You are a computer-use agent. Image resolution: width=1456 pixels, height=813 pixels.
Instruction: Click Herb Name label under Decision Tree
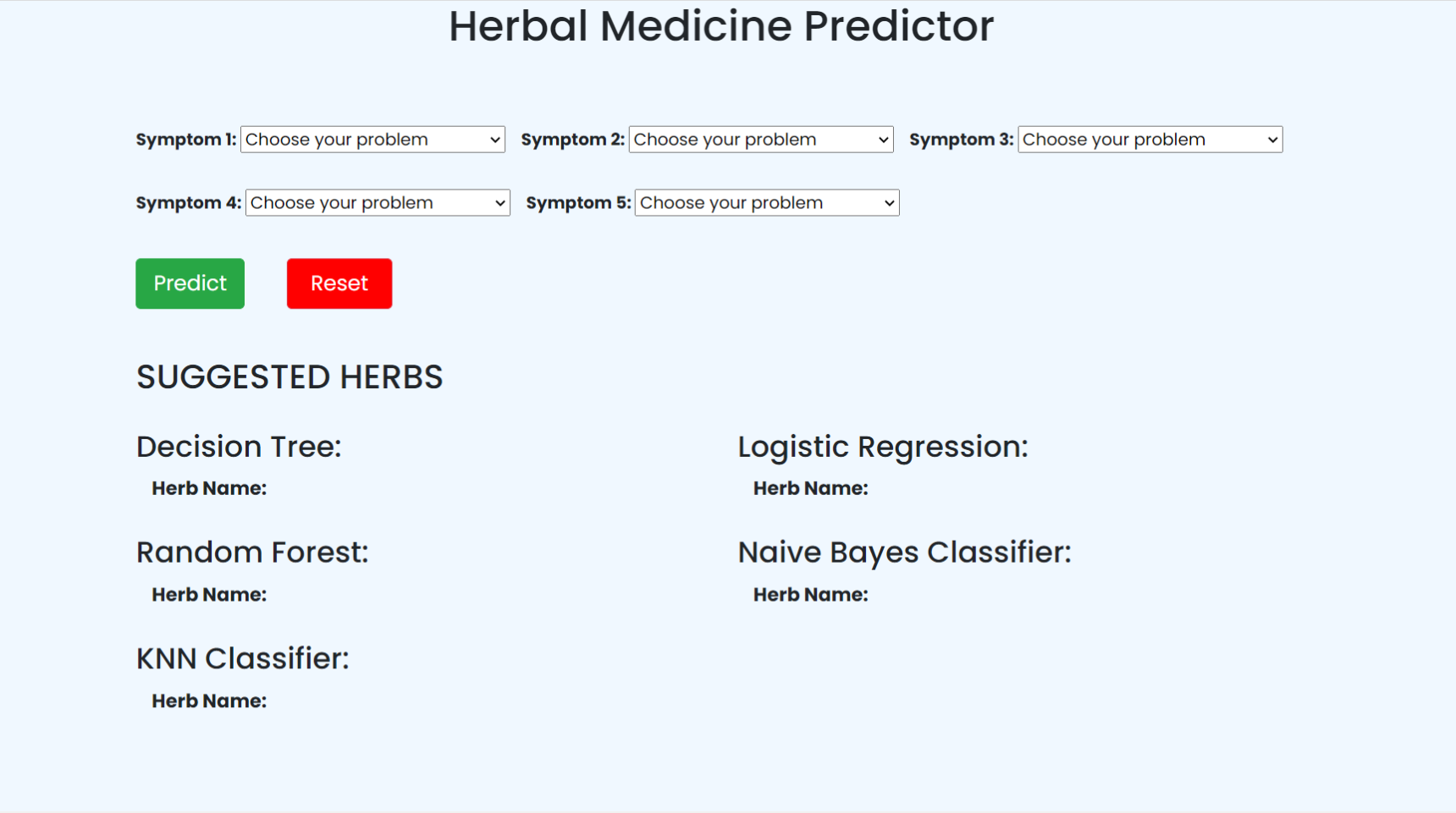click(x=209, y=489)
